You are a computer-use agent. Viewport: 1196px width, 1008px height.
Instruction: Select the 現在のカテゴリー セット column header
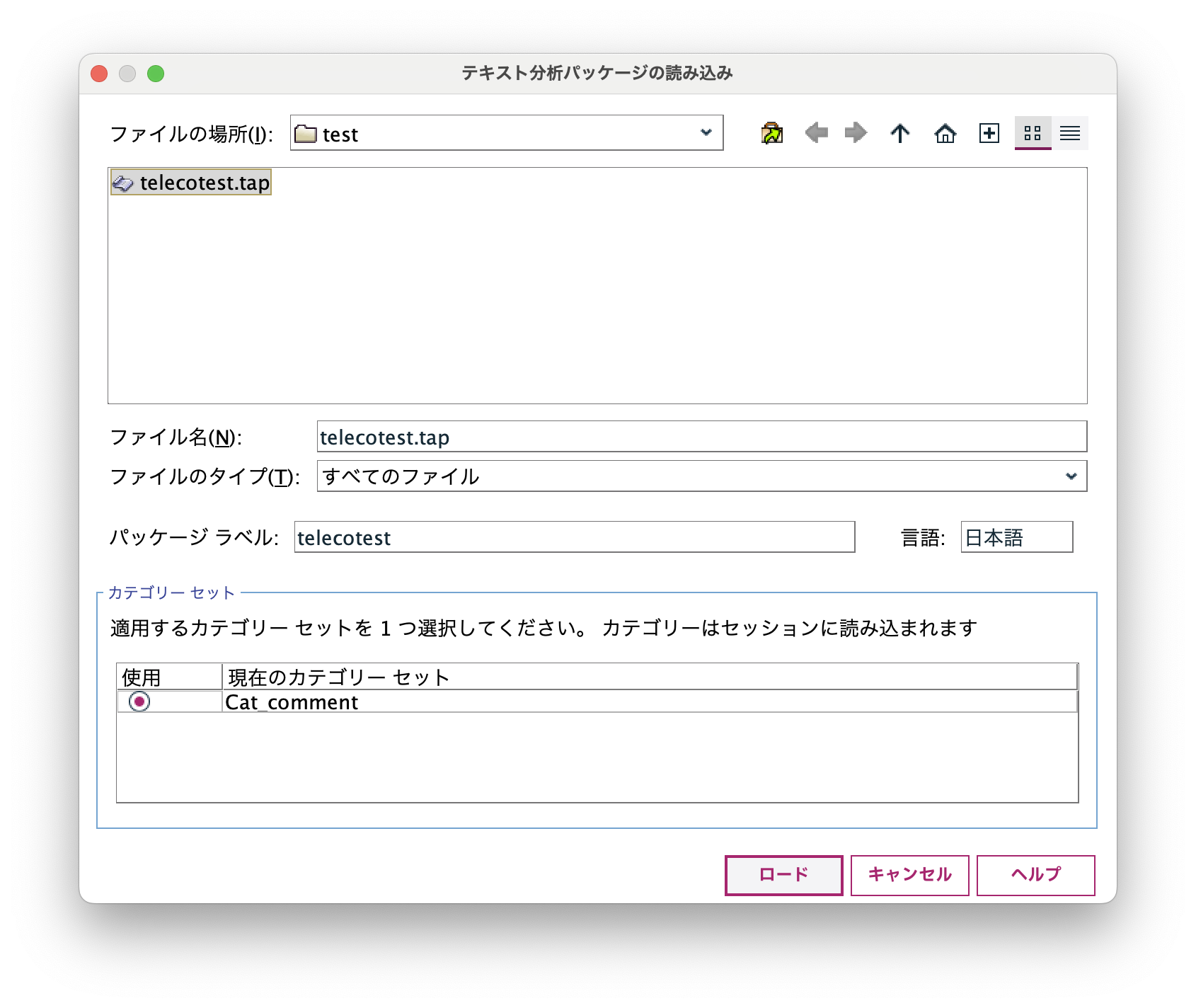[x=337, y=676]
